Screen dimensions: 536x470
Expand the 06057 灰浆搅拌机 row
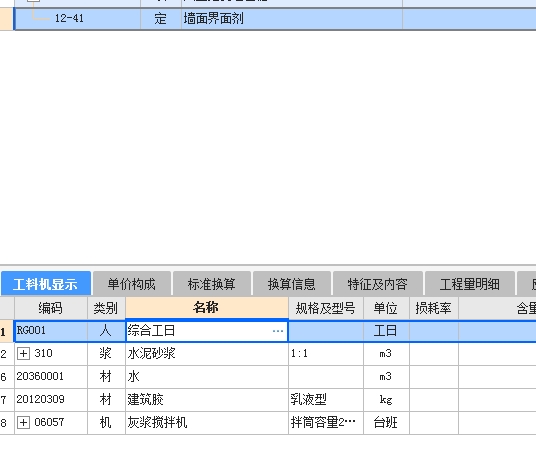coord(23,423)
